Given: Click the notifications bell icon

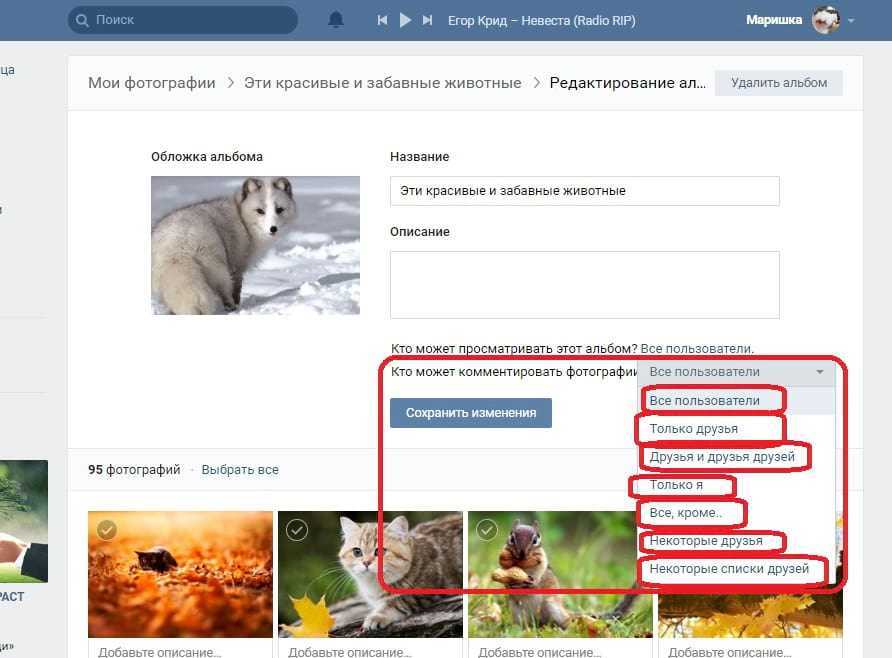Looking at the screenshot, I should click(336, 20).
